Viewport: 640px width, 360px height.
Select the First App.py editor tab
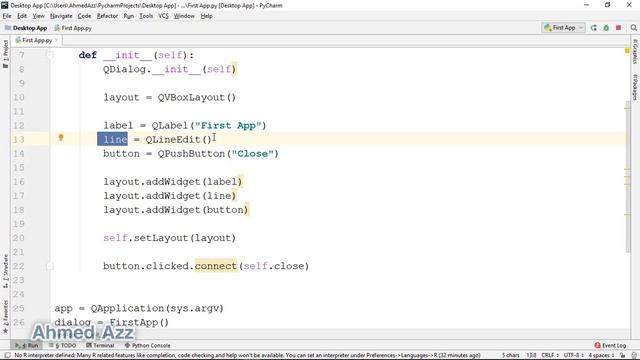coord(36,40)
